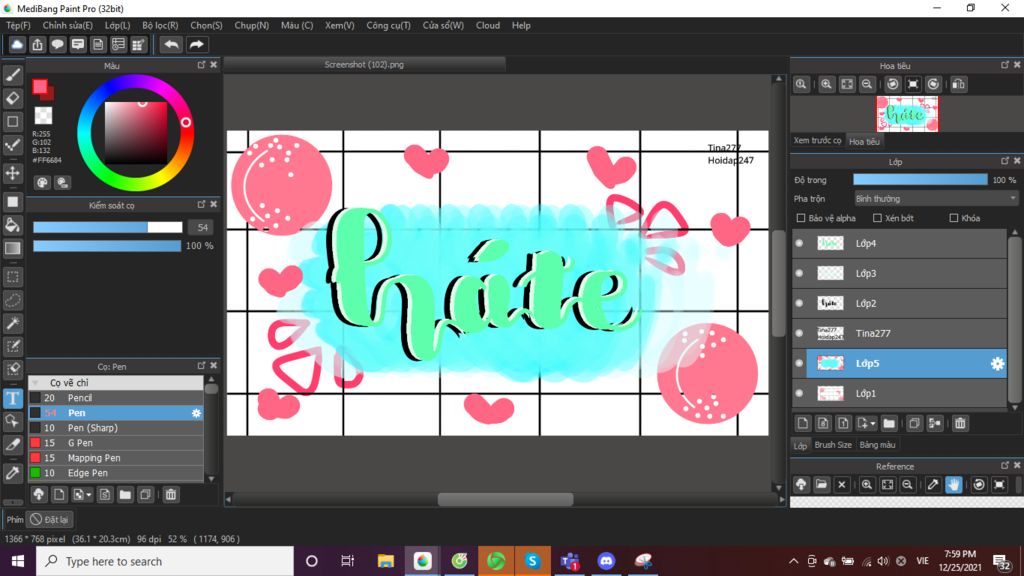Viewport: 1024px width, 576px height.
Task: Toggle Tina277 layer visibility
Action: [x=799, y=333]
